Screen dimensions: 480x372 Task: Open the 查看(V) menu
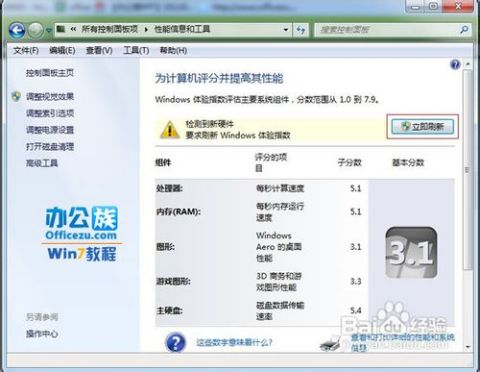99,51
